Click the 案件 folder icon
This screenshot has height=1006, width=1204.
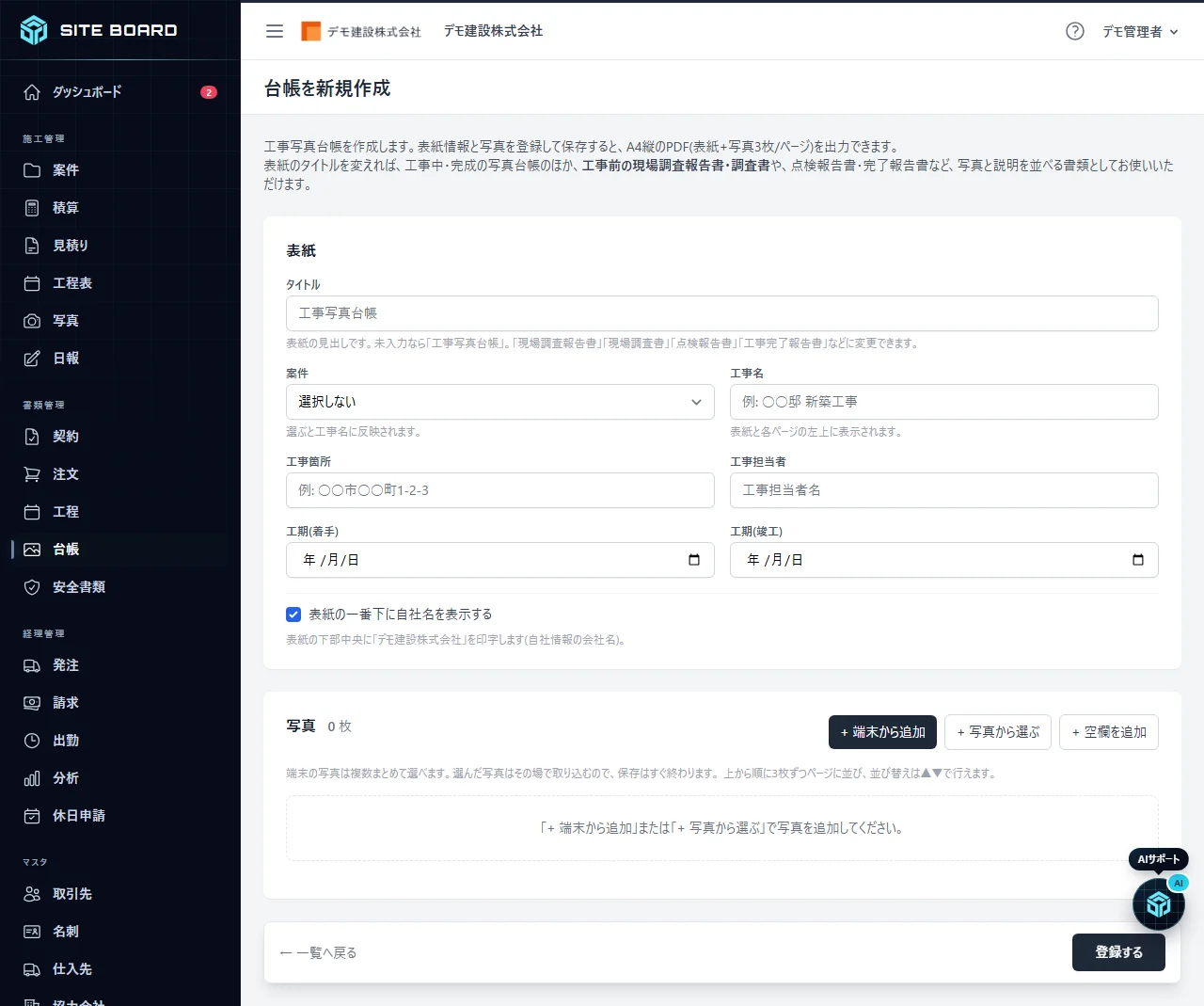coord(32,170)
